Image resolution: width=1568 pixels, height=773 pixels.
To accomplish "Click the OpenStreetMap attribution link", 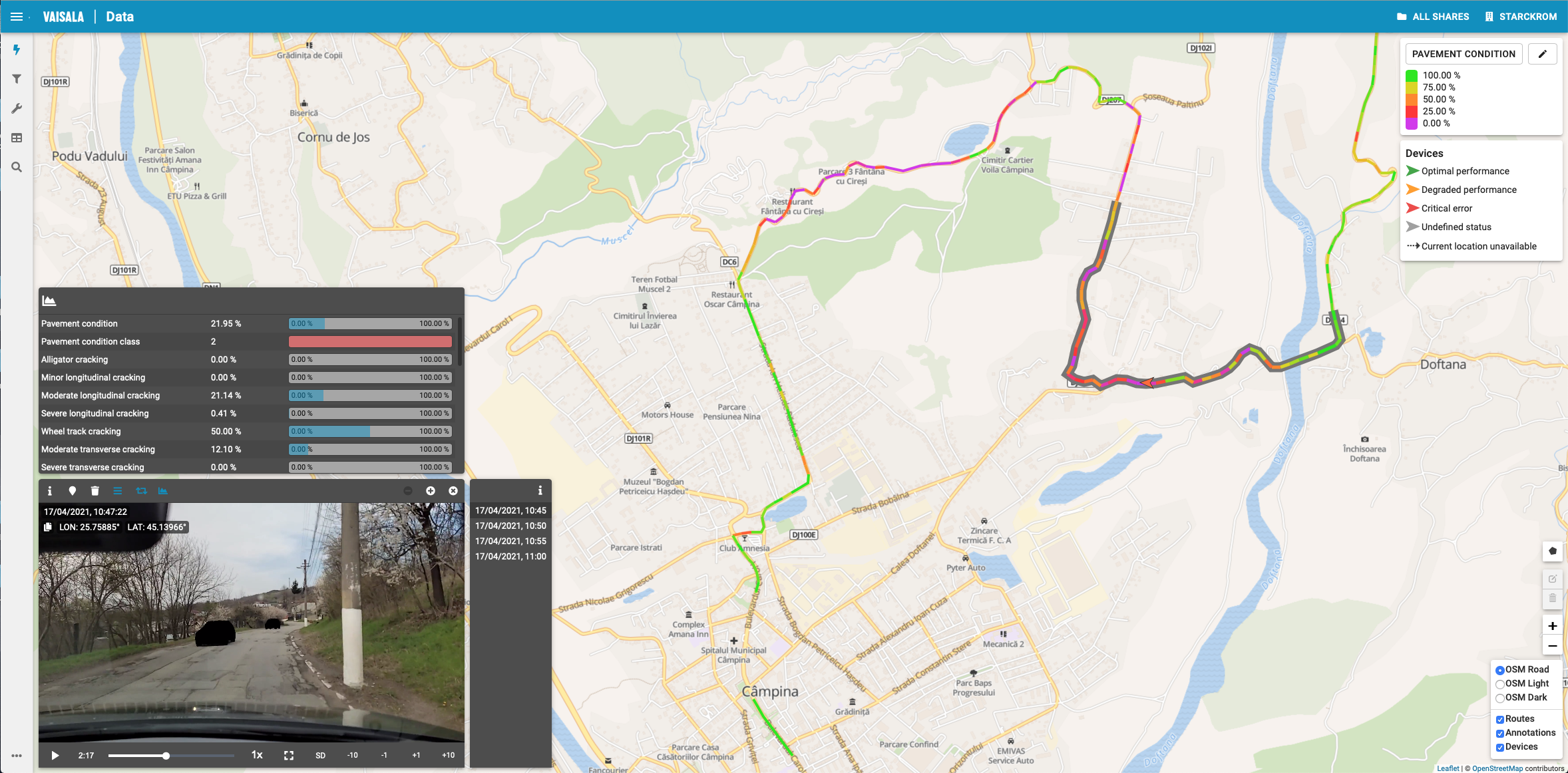I will [1497, 768].
